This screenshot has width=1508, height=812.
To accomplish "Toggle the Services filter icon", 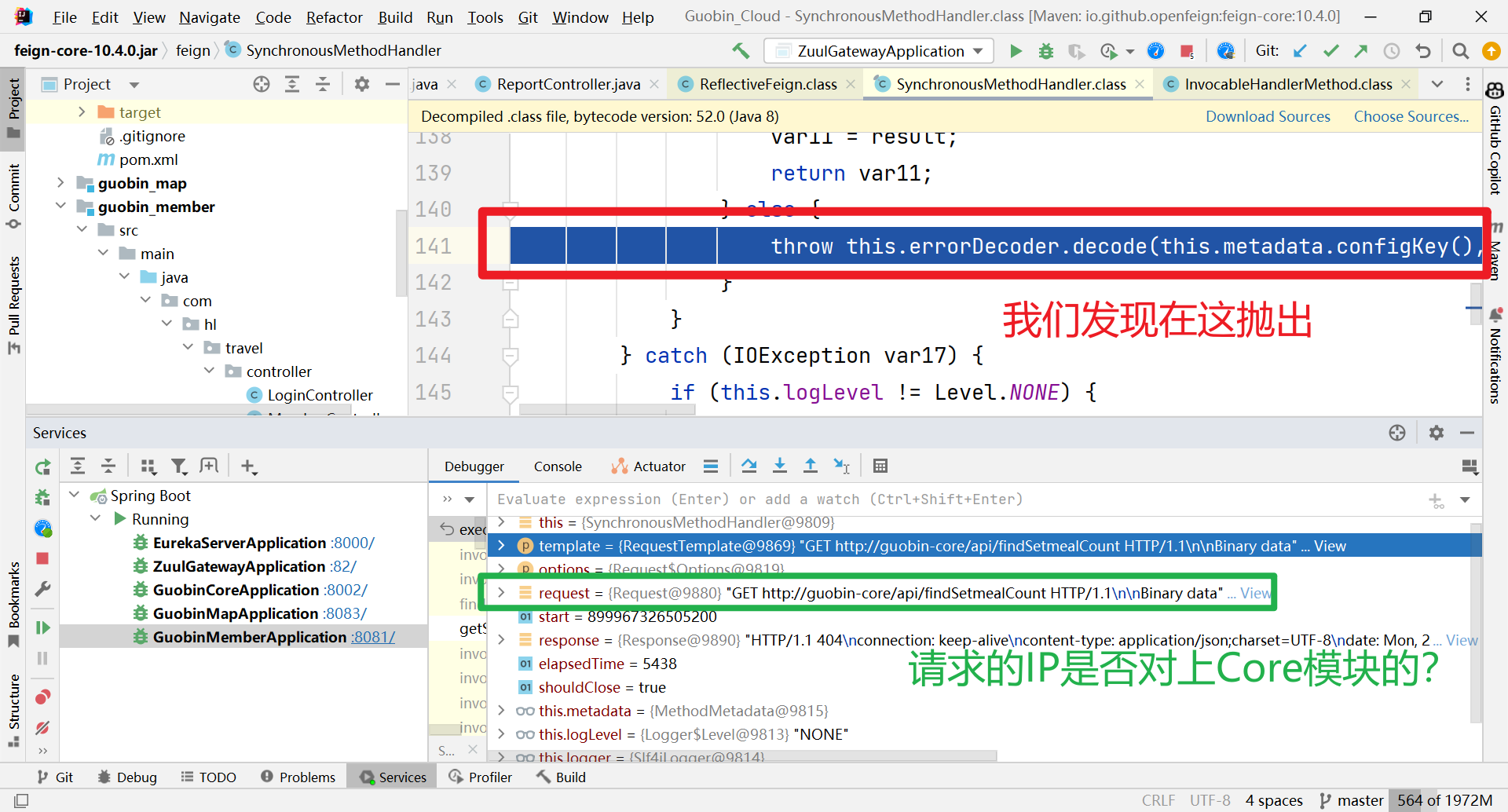I will (x=179, y=466).
